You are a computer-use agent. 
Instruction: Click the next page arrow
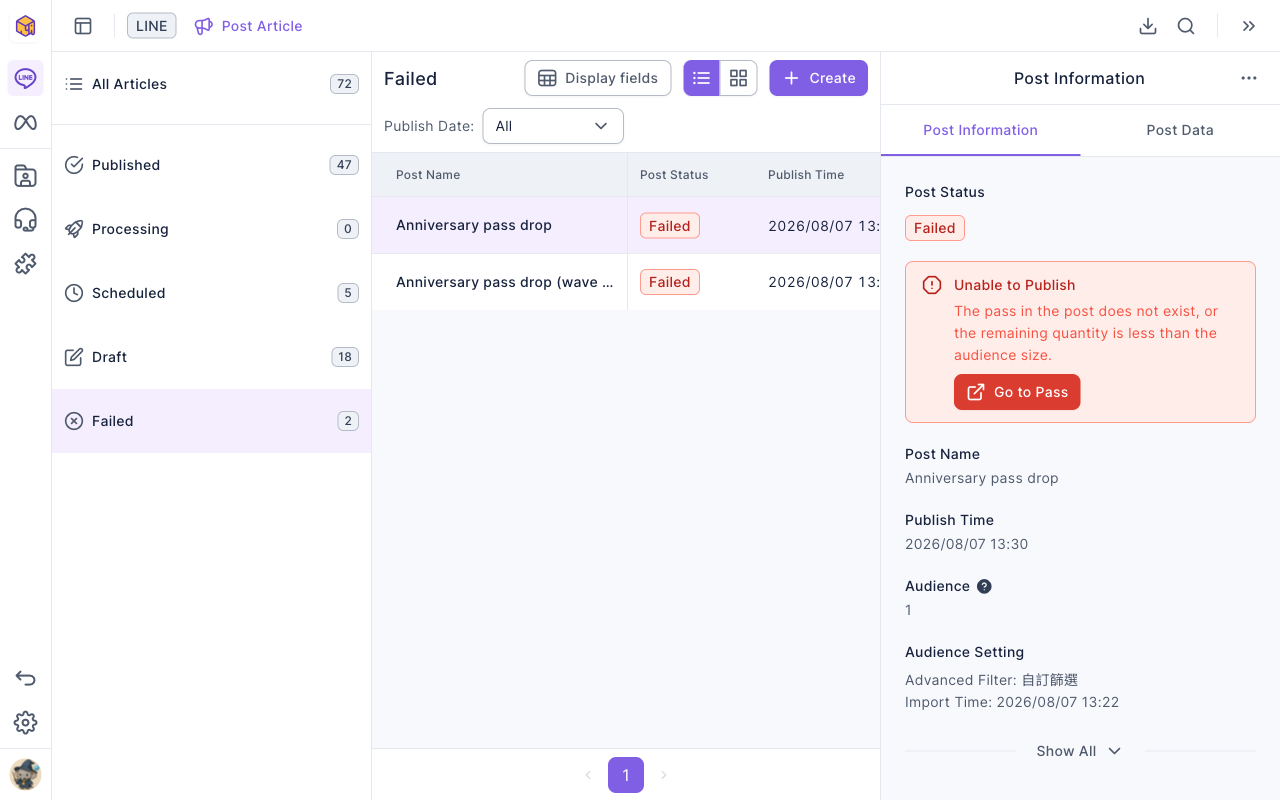[664, 775]
